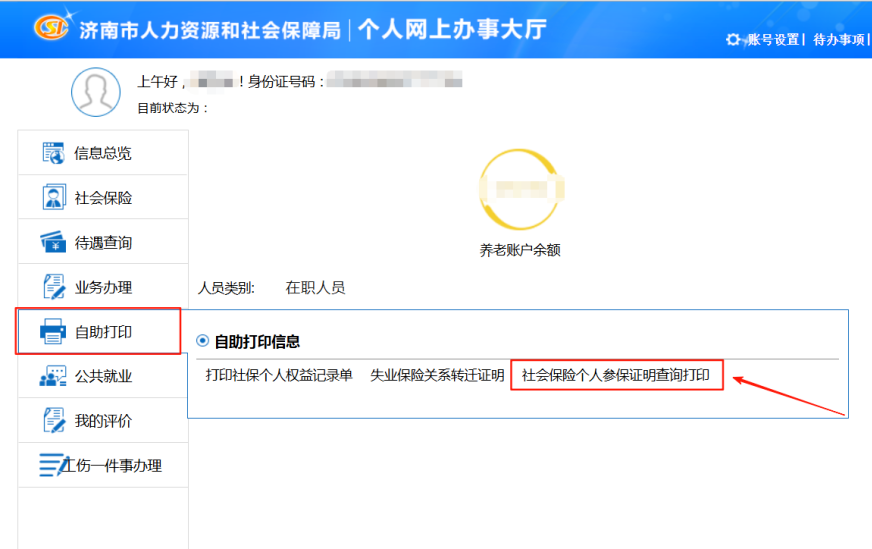Click the 在职人员 value text
This screenshot has height=549, width=872.
pyautogui.click(x=315, y=288)
